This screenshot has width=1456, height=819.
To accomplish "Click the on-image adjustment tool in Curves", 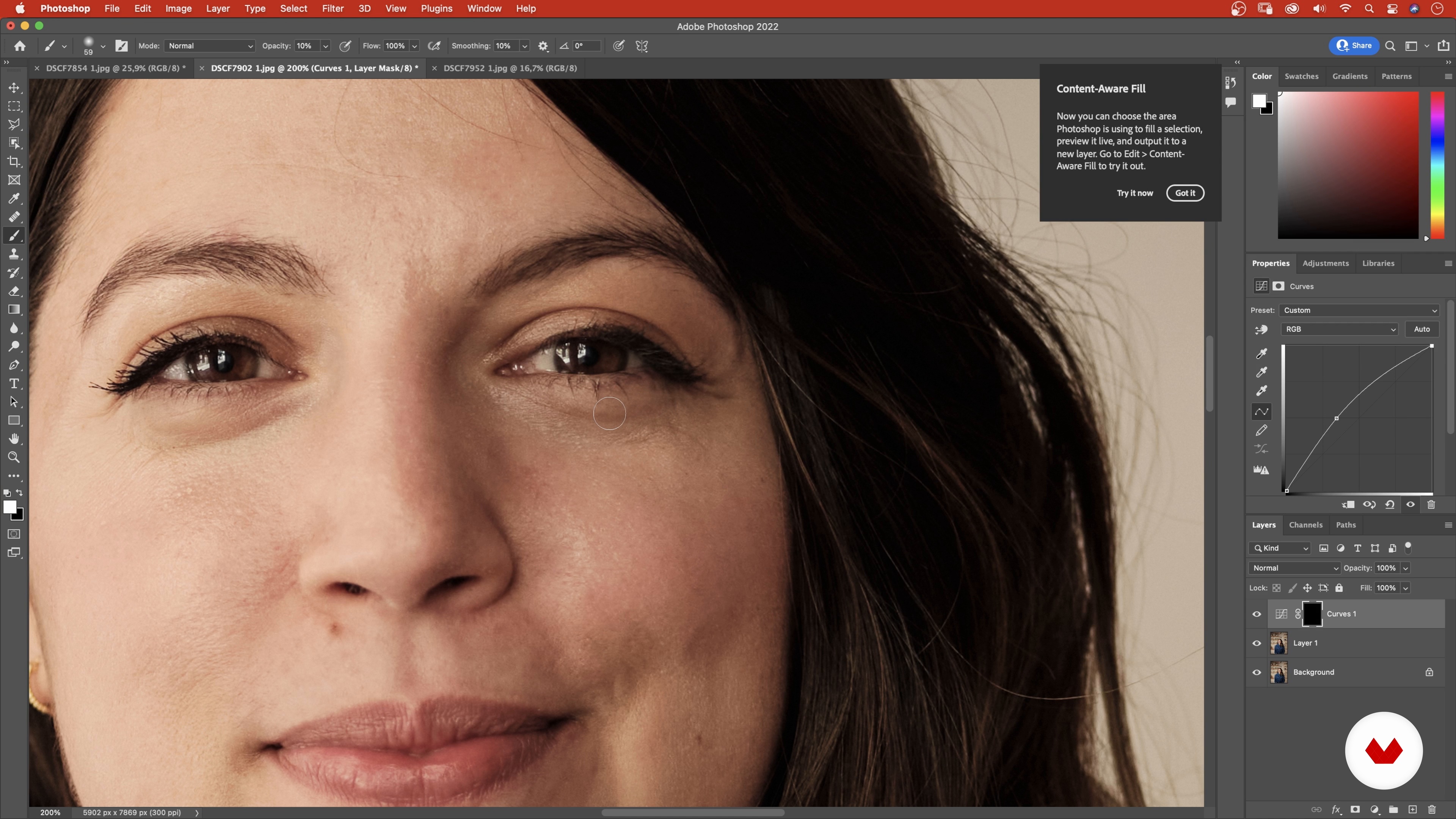I will [1261, 329].
